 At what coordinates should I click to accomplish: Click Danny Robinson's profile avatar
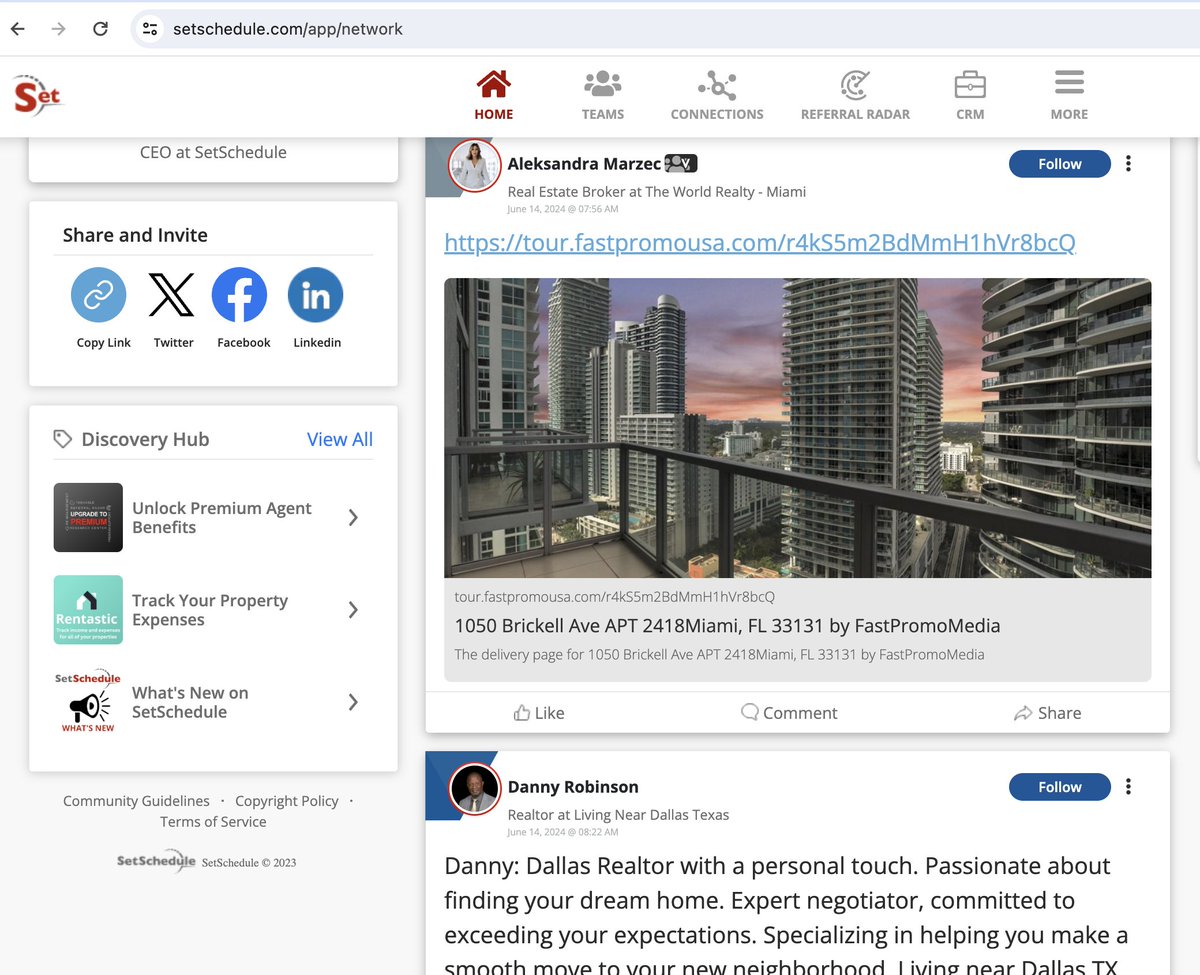(x=473, y=789)
